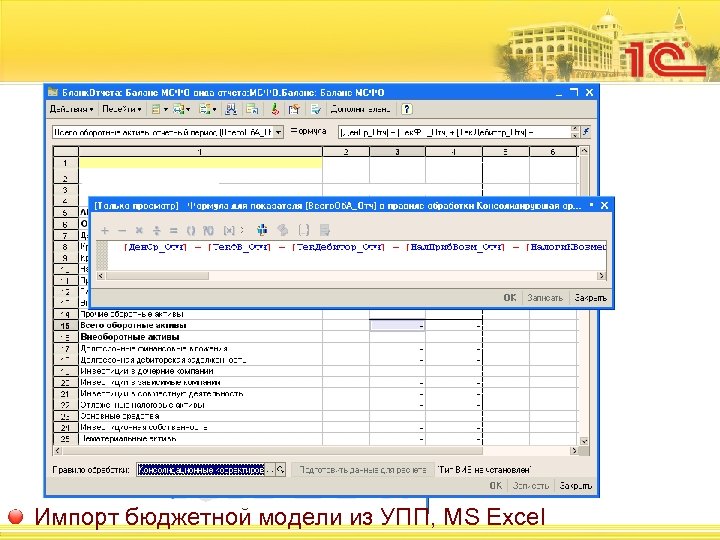Viewport: 720px width, 540px height.
Task: Click the first list-style toolbar icon after Перейти
Action: click(156, 109)
